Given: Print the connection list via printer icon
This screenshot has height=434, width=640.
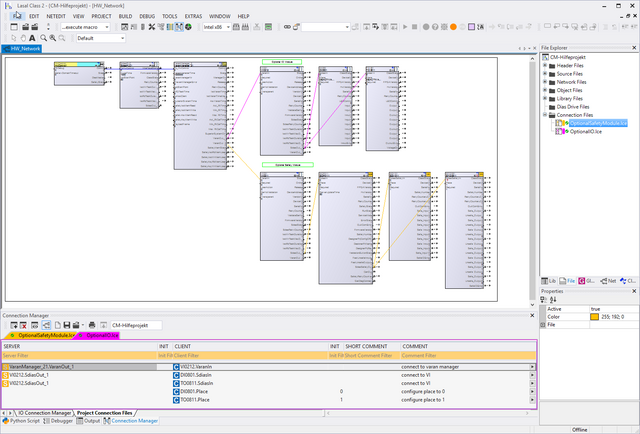Looking at the screenshot, I should (92, 325).
